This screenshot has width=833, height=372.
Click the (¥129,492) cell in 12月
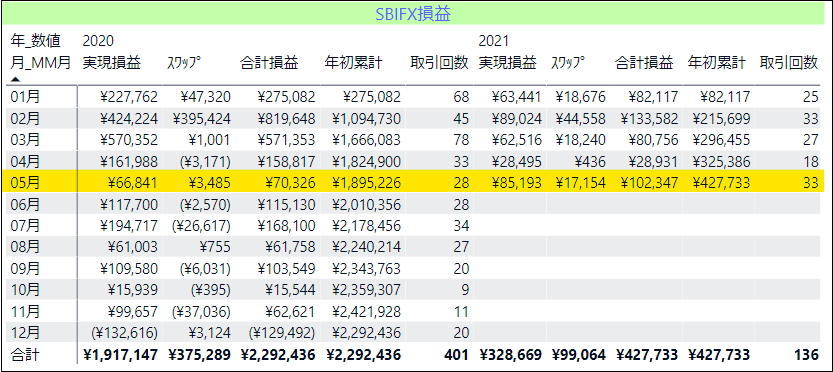pyautogui.click(x=282, y=333)
